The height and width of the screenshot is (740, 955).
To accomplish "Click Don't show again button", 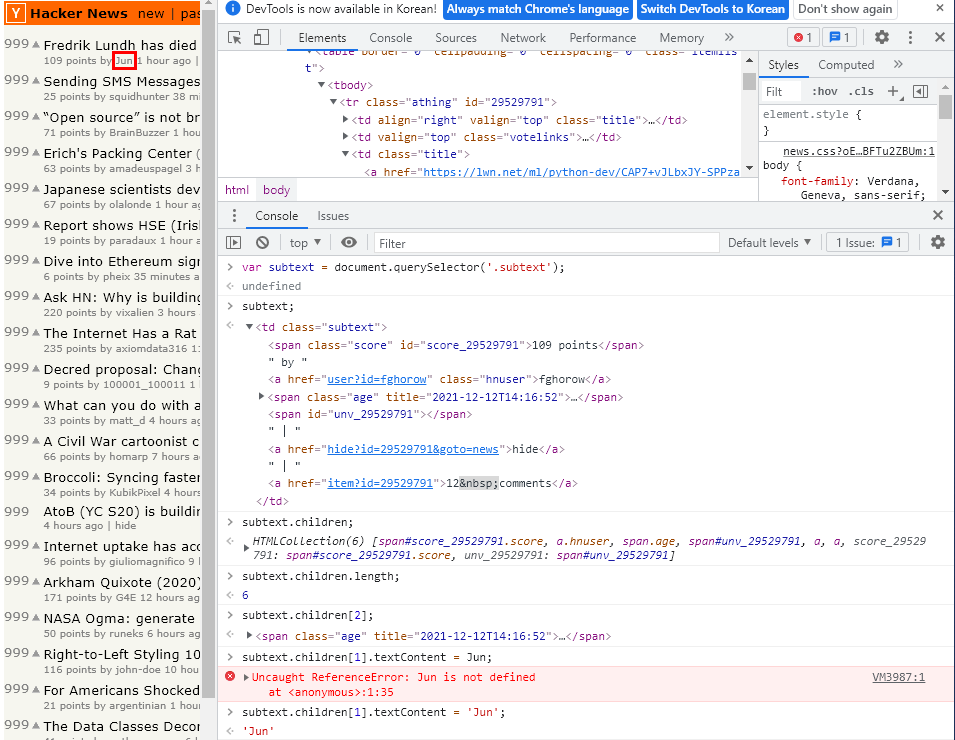I will [x=845, y=9].
